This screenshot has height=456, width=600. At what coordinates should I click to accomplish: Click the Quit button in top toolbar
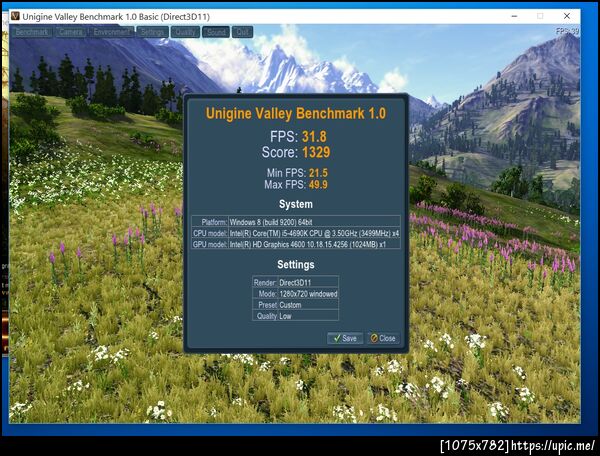(x=242, y=32)
